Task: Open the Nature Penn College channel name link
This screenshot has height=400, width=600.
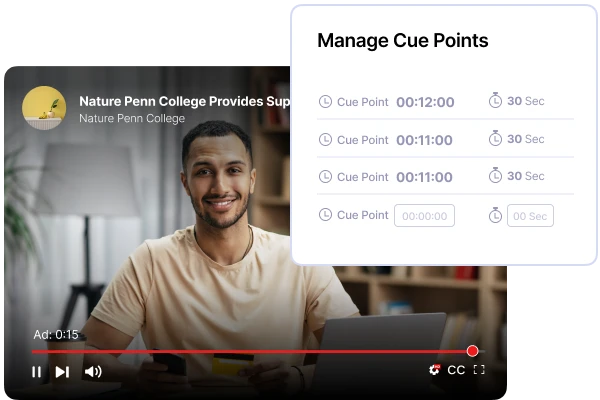Action: coord(132,119)
